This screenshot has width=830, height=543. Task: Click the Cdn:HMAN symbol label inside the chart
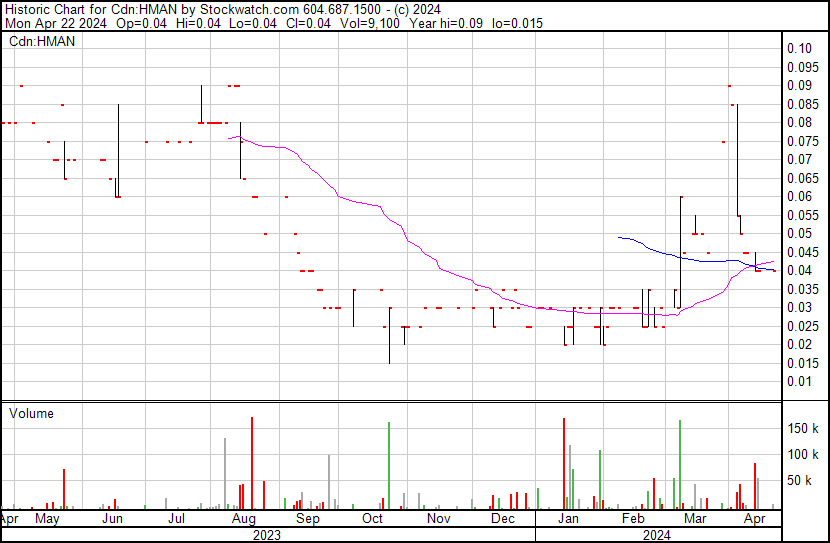click(42, 41)
